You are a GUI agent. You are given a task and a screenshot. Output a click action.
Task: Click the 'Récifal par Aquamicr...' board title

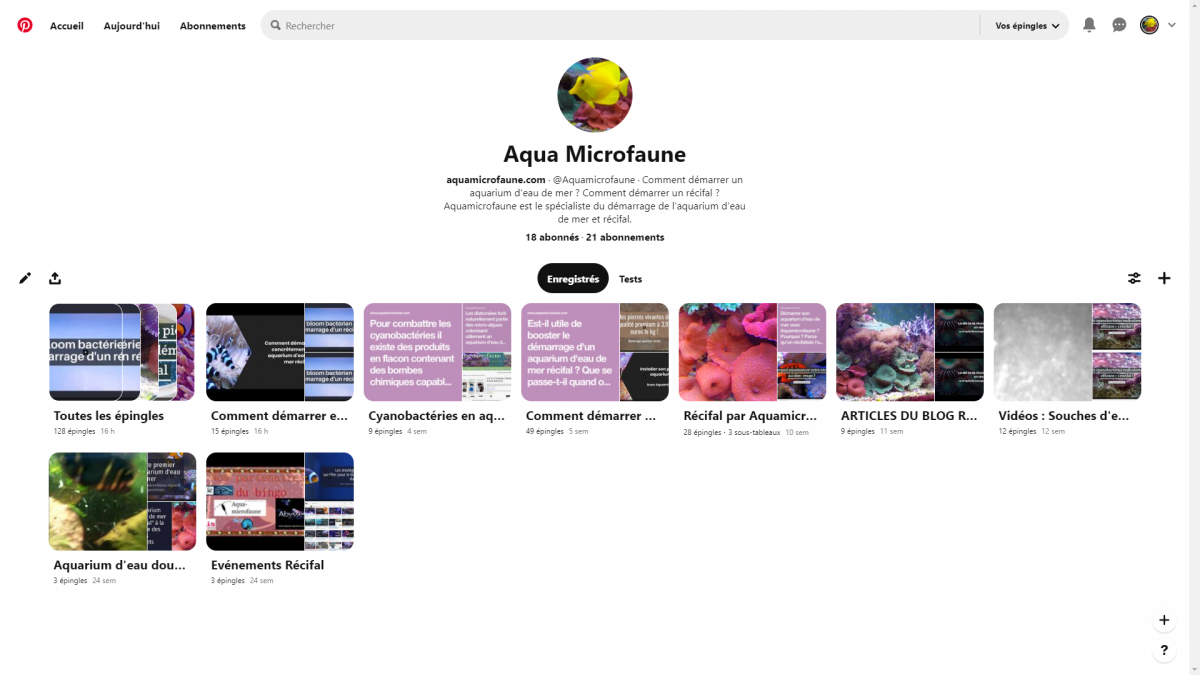click(x=750, y=416)
